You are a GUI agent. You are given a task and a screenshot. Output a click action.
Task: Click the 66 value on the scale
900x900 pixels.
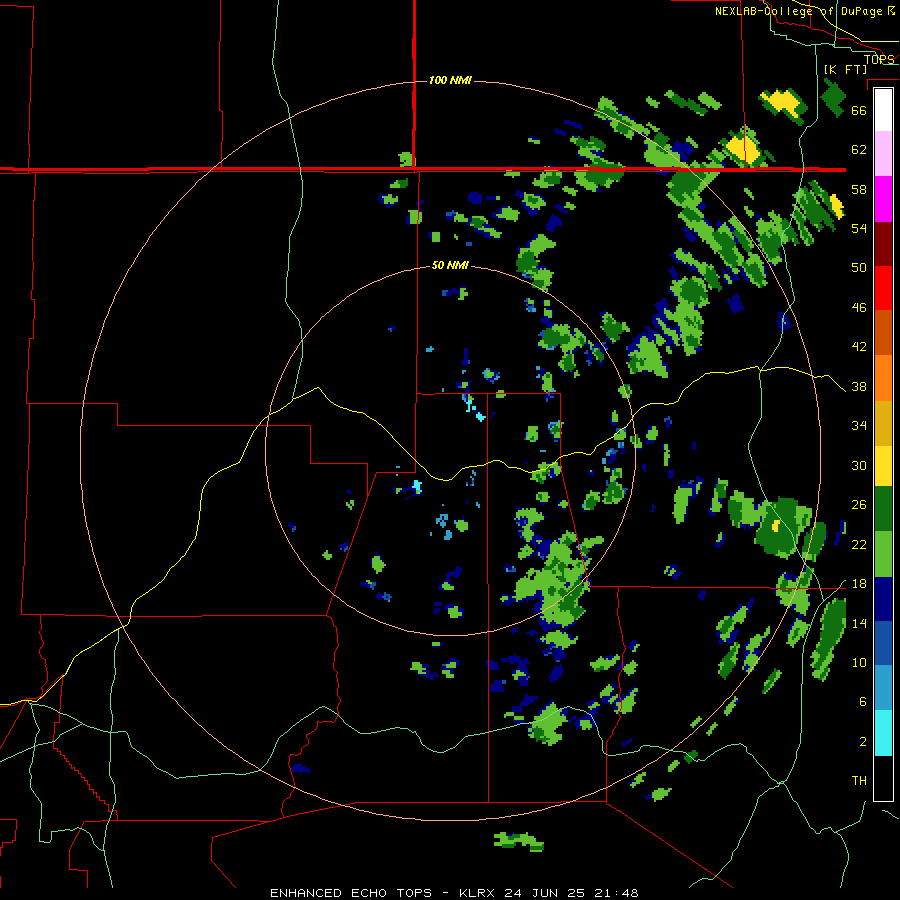click(859, 110)
